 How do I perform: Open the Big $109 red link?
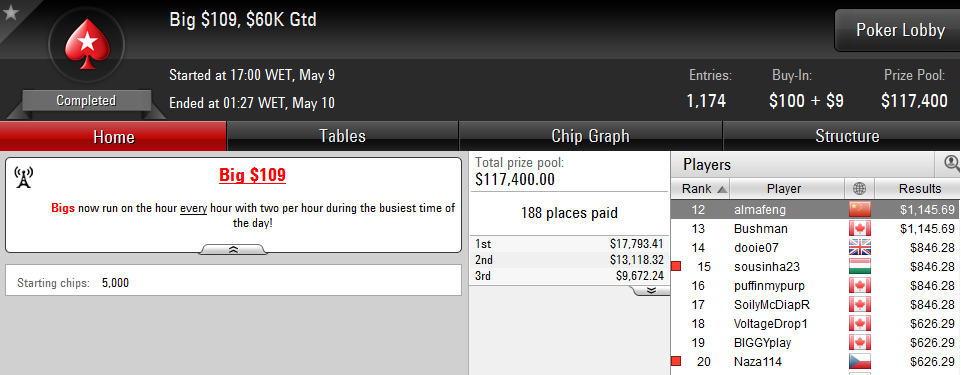coord(253,176)
